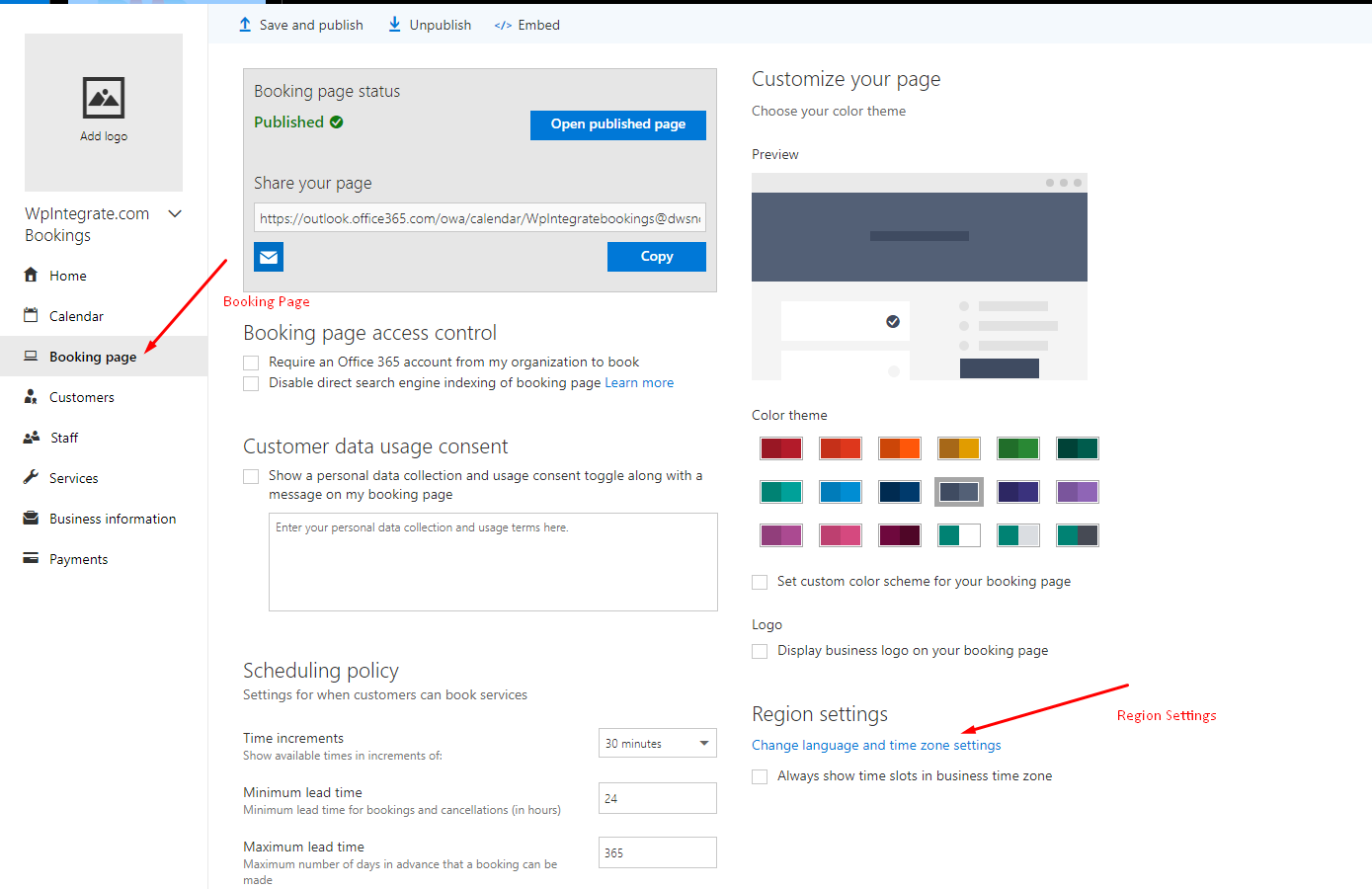This screenshot has width=1372, height=889.
Task: Click the Business information briefcase icon
Action: pyautogui.click(x=31, y=518)
